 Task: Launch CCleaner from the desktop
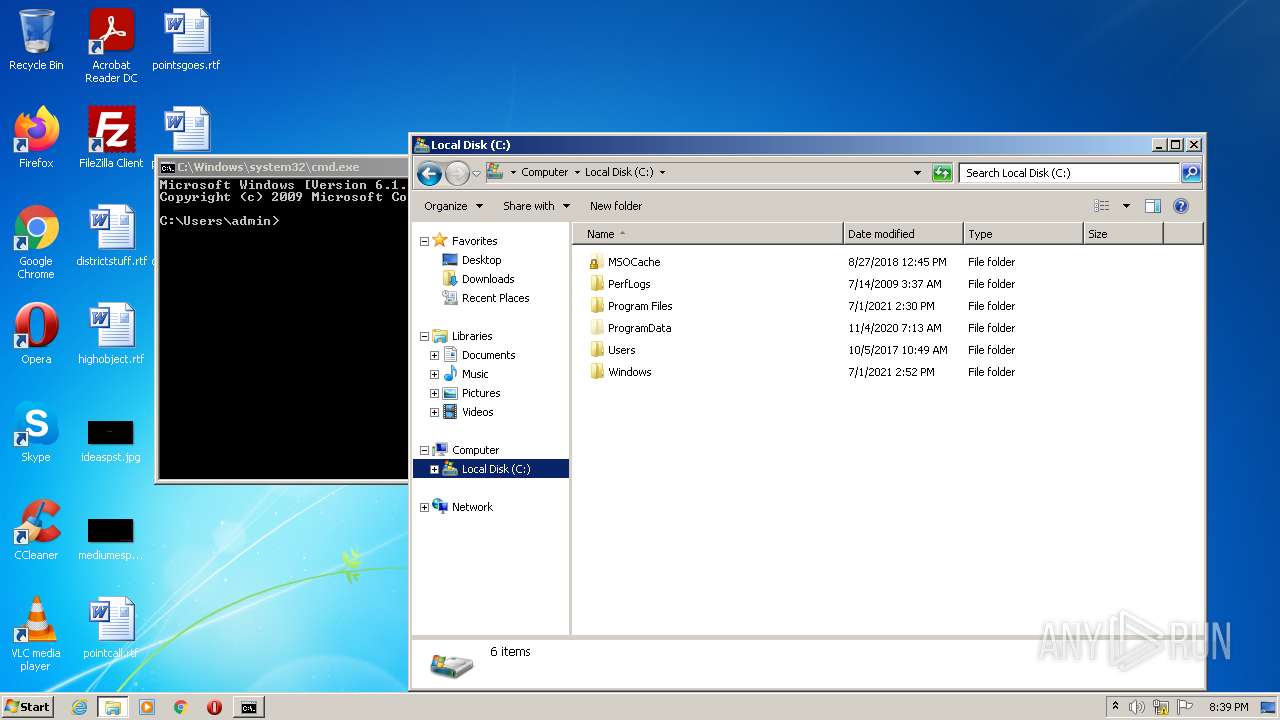pyautogui.click(x=36, y=530)
